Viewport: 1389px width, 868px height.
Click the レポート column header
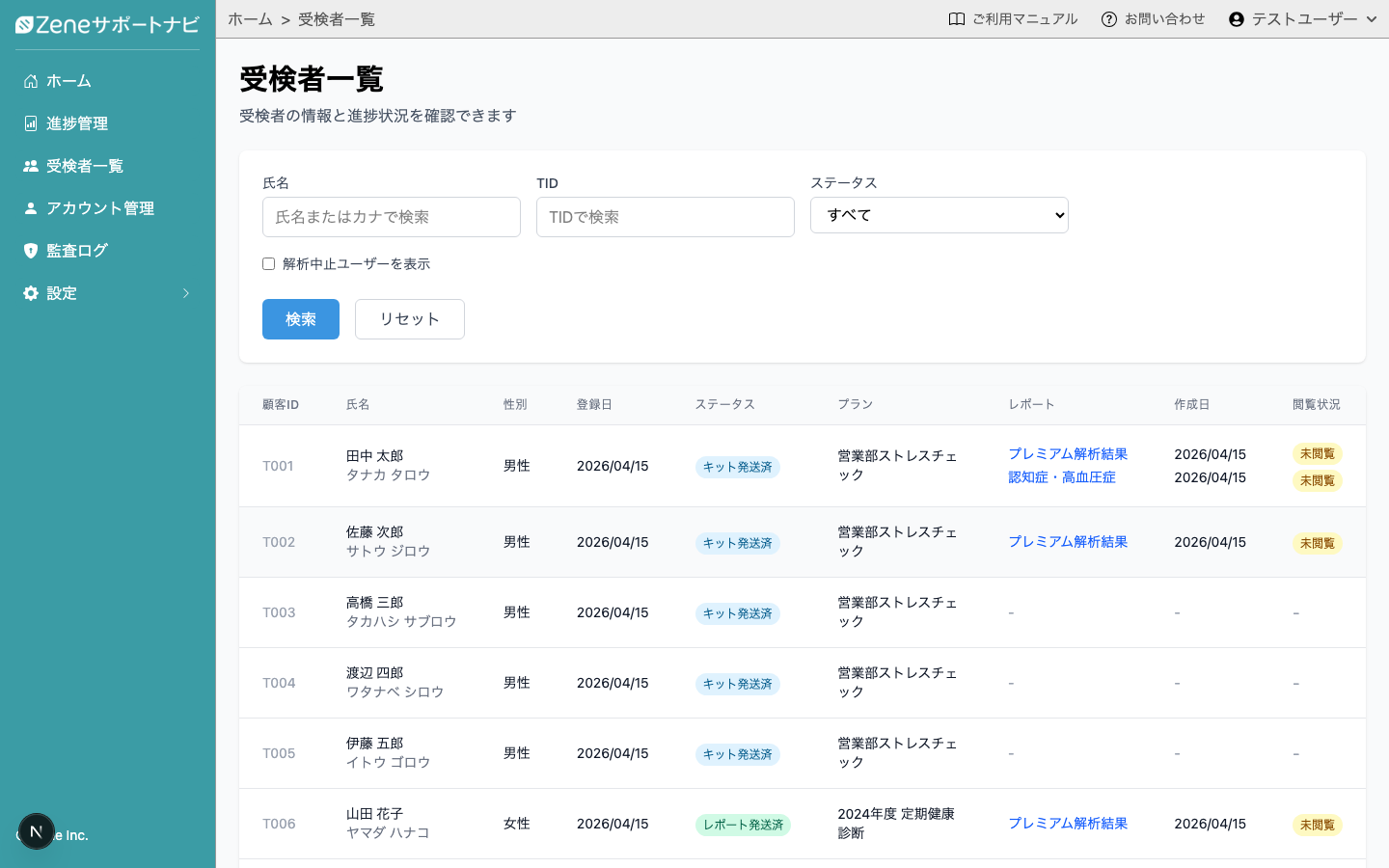point(1032,405)
